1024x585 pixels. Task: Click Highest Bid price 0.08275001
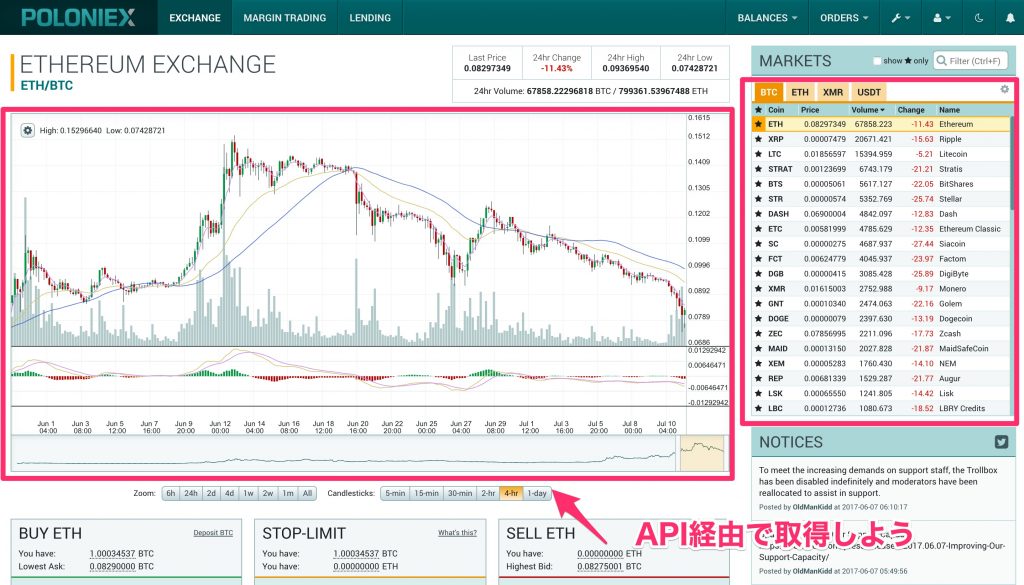[x=600, y=567]
